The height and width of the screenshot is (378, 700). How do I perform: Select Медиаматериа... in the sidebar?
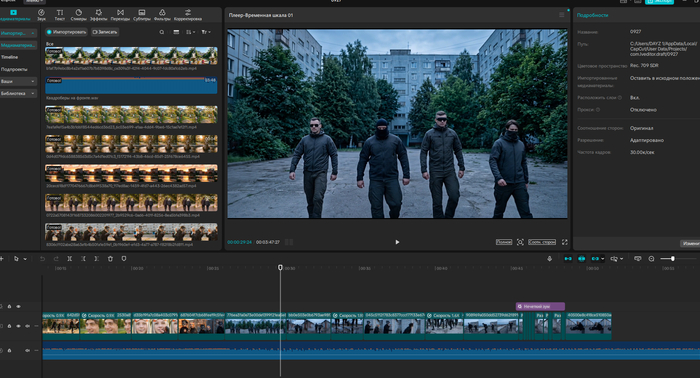(18, 46)
